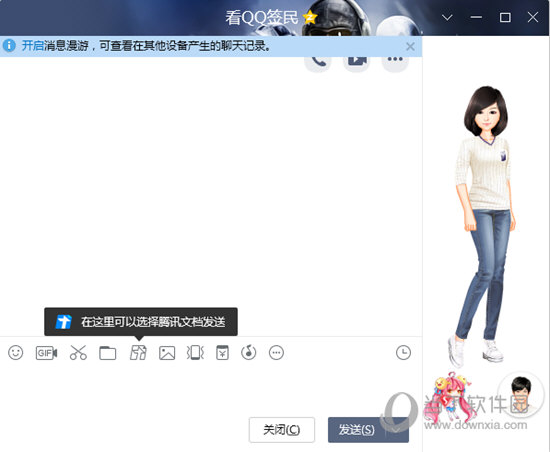The height and width of the screenshot is (452, 550).
Task: Dismiss the message roaming notification bar
Action: click(410, 46)
